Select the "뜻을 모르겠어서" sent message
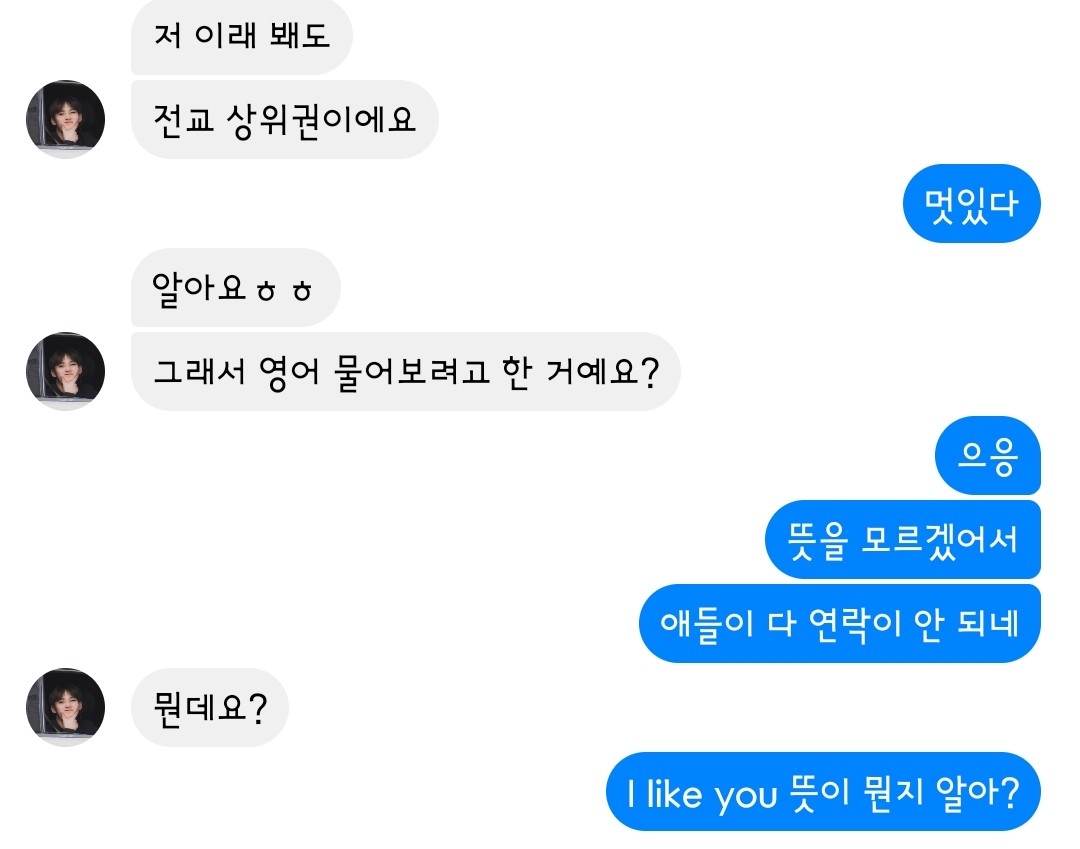Viewport: 1080px width, 849px height. pyautogui.click(x=902, y=540)
